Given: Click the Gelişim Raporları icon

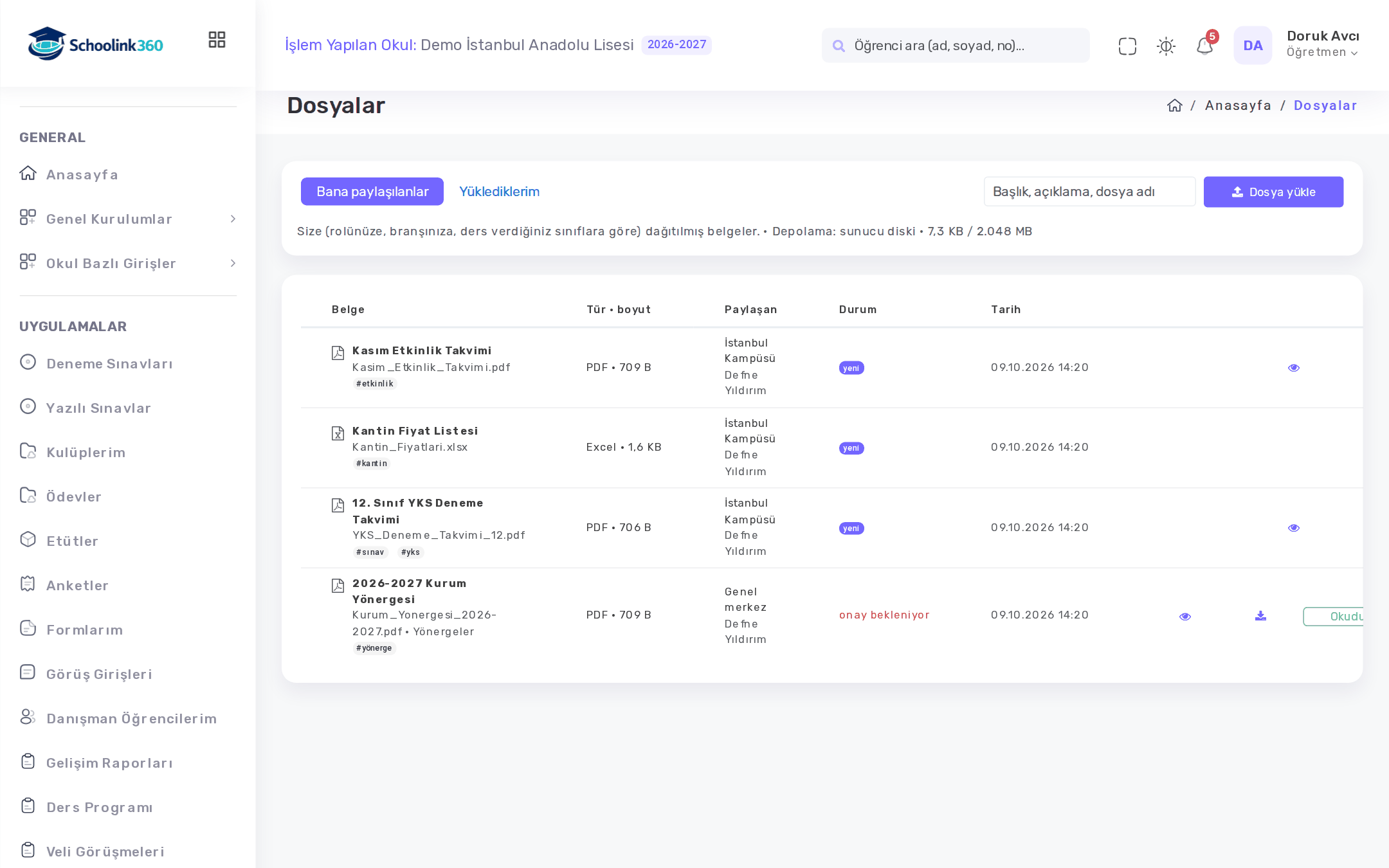Looking at the screenshot, I should pos(28,761).
